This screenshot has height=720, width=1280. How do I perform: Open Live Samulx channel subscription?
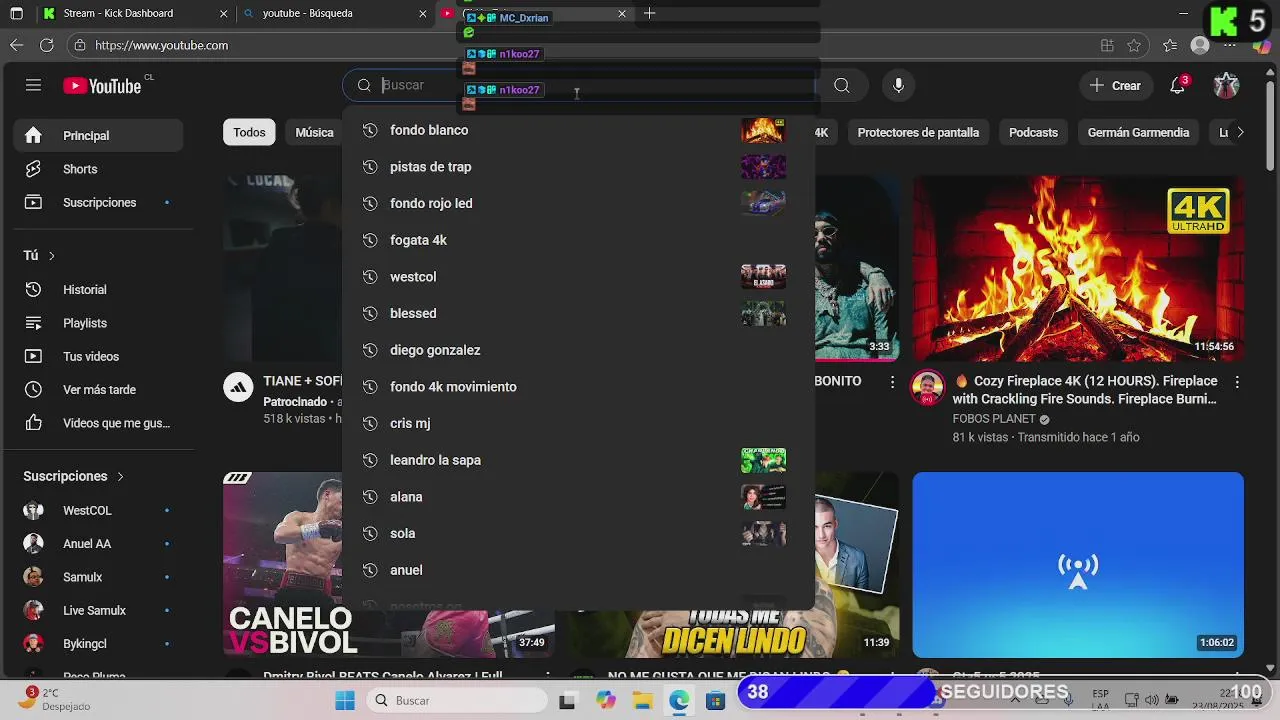(98, 610)
